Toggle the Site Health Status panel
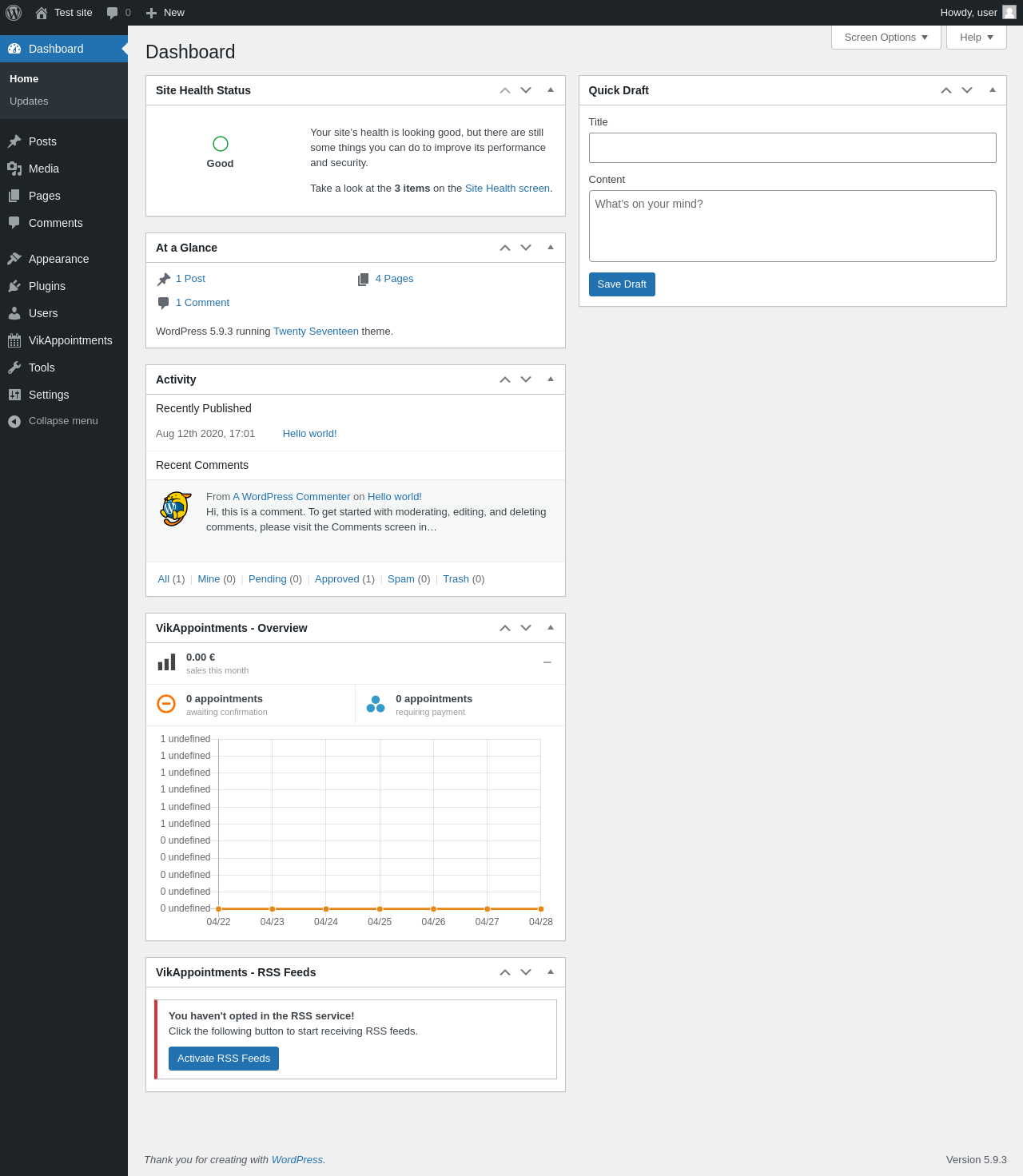This screenshot has width=1023, height=1176. pyautogui.click(x=551, y=90)
